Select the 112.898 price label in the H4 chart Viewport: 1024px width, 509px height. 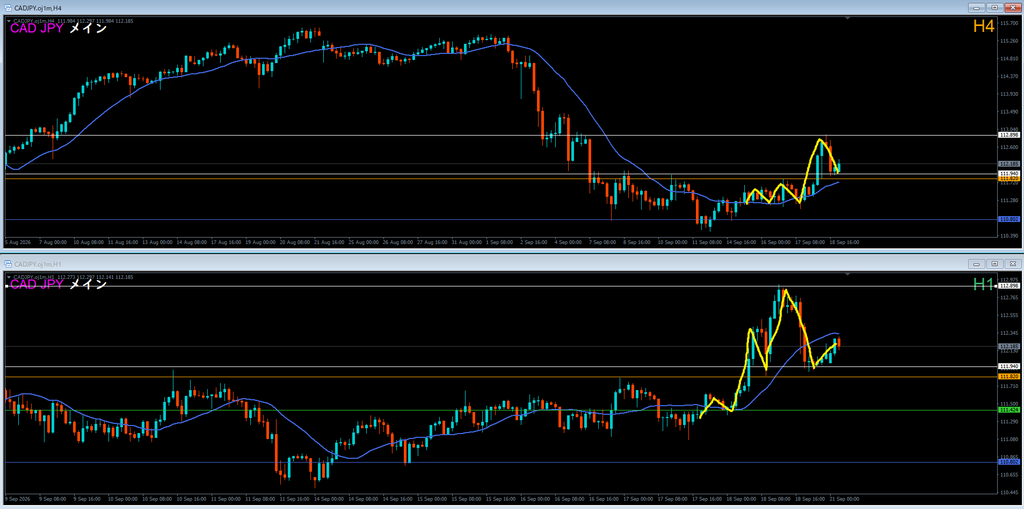click(x=1008, y=135)
